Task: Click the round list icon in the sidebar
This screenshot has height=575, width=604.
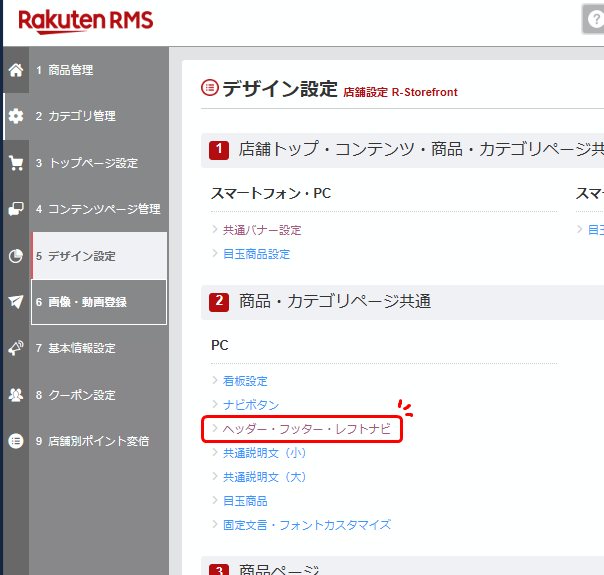Action: pos(15,441)
